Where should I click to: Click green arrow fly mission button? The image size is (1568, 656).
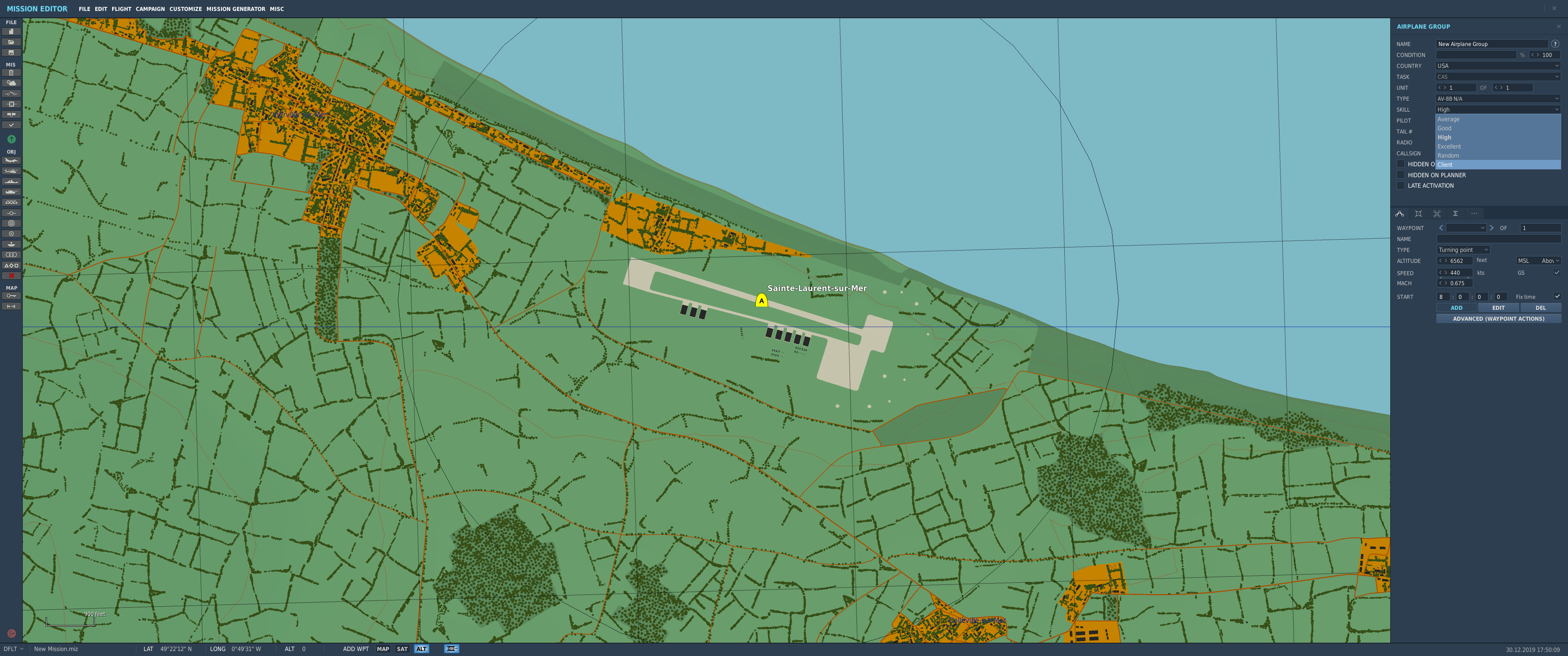pos(11,139)
